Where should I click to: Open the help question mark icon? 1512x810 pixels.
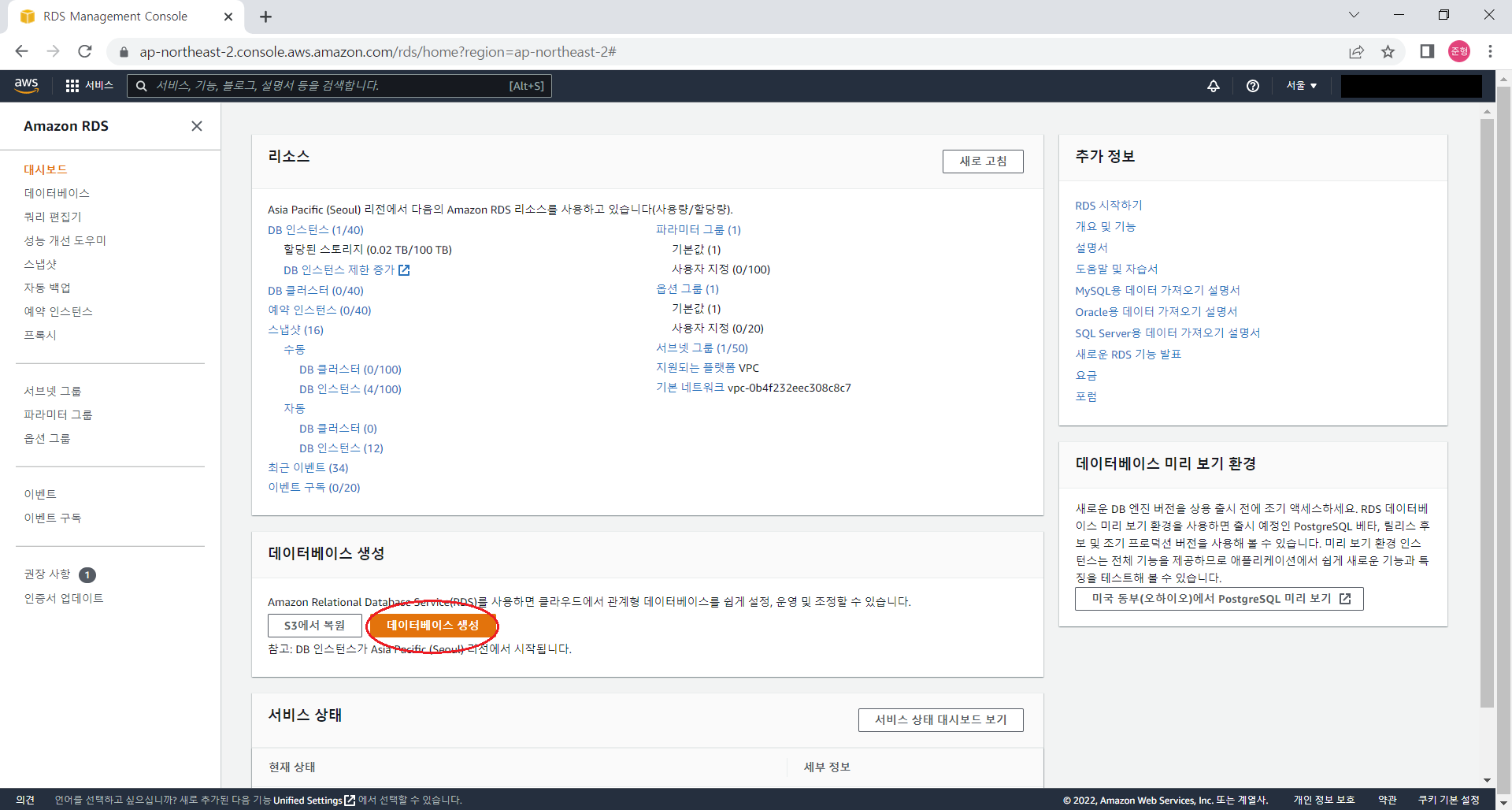point(1253,86)
